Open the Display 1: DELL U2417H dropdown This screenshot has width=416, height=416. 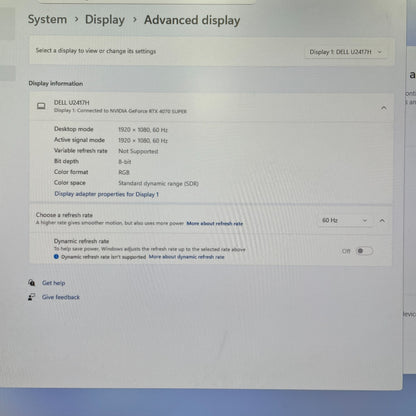tap(345, 52)
